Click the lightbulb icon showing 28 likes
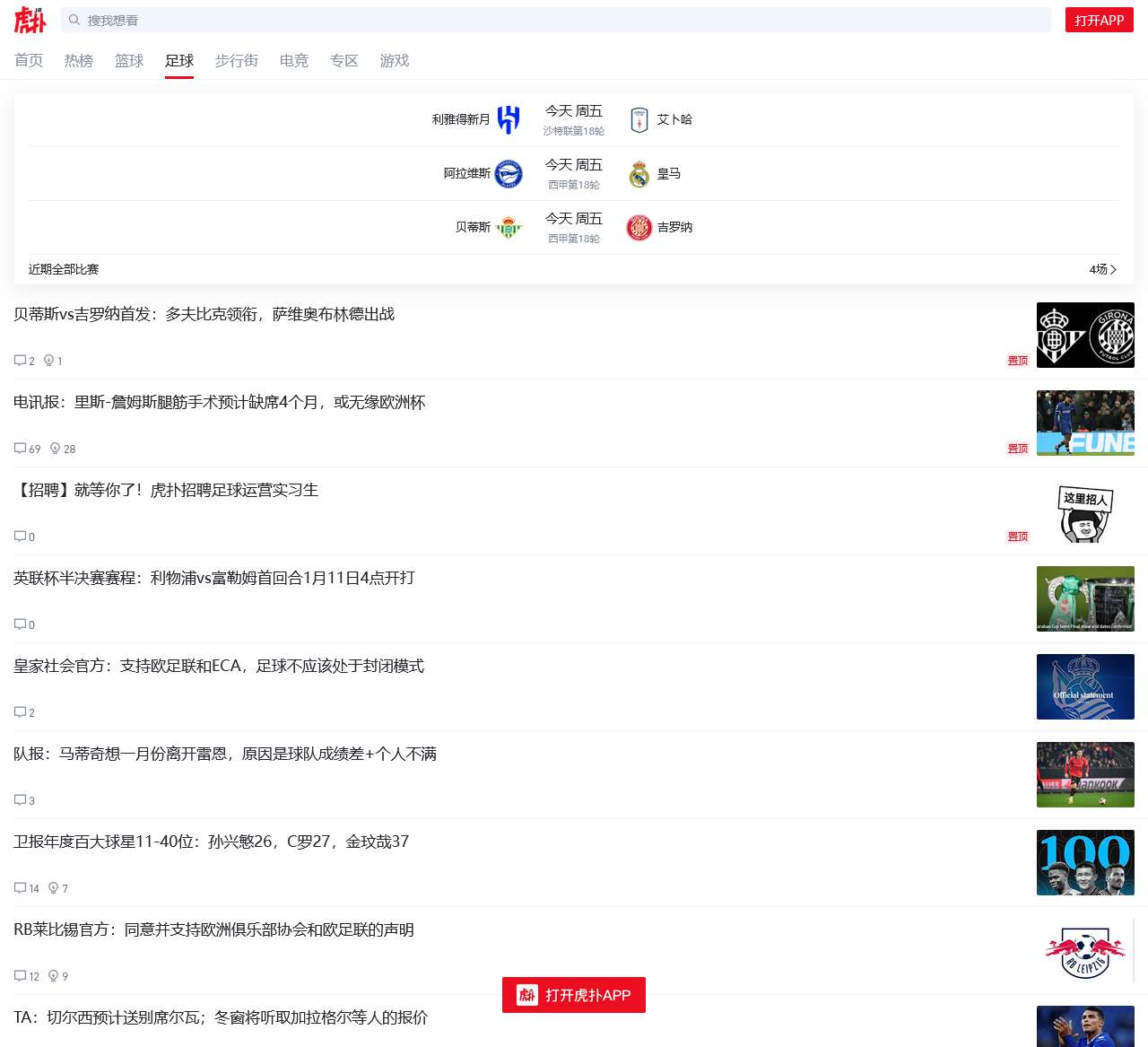 [56, 449]
